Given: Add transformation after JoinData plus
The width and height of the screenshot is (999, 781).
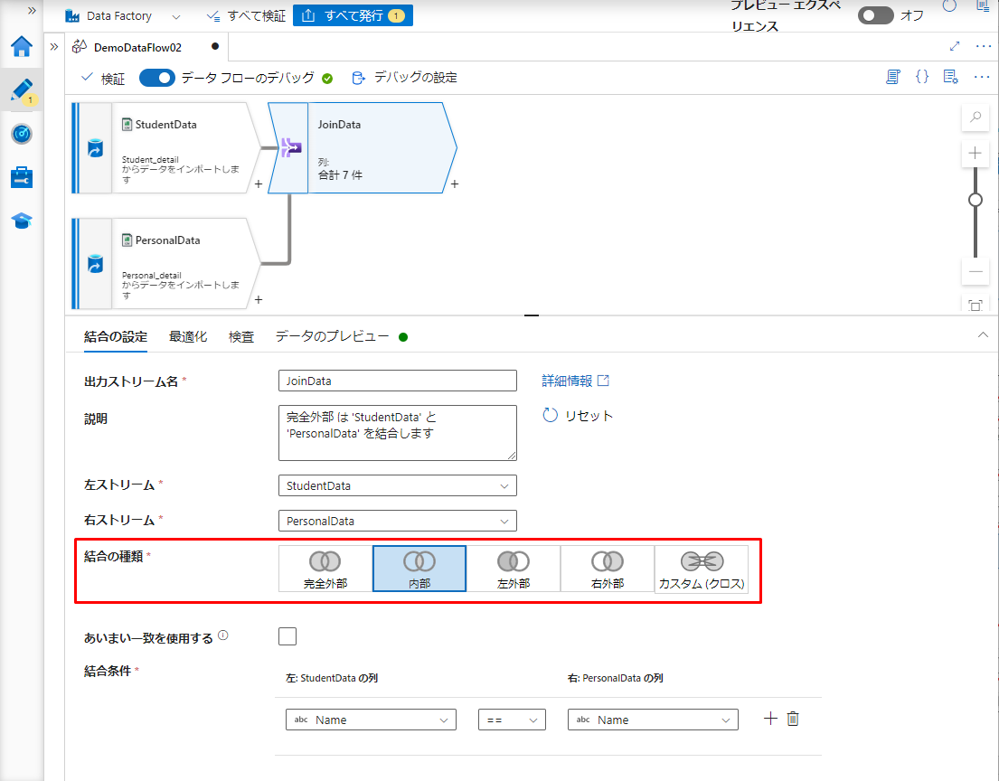Looking at the screenshot, I should click(454, 184).
